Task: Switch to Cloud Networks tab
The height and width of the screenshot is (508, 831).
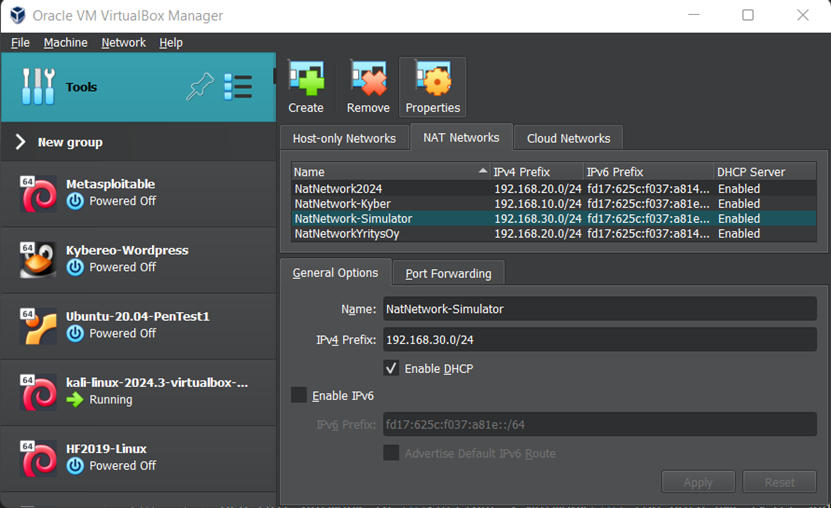Action: click(x=569, y=138)
